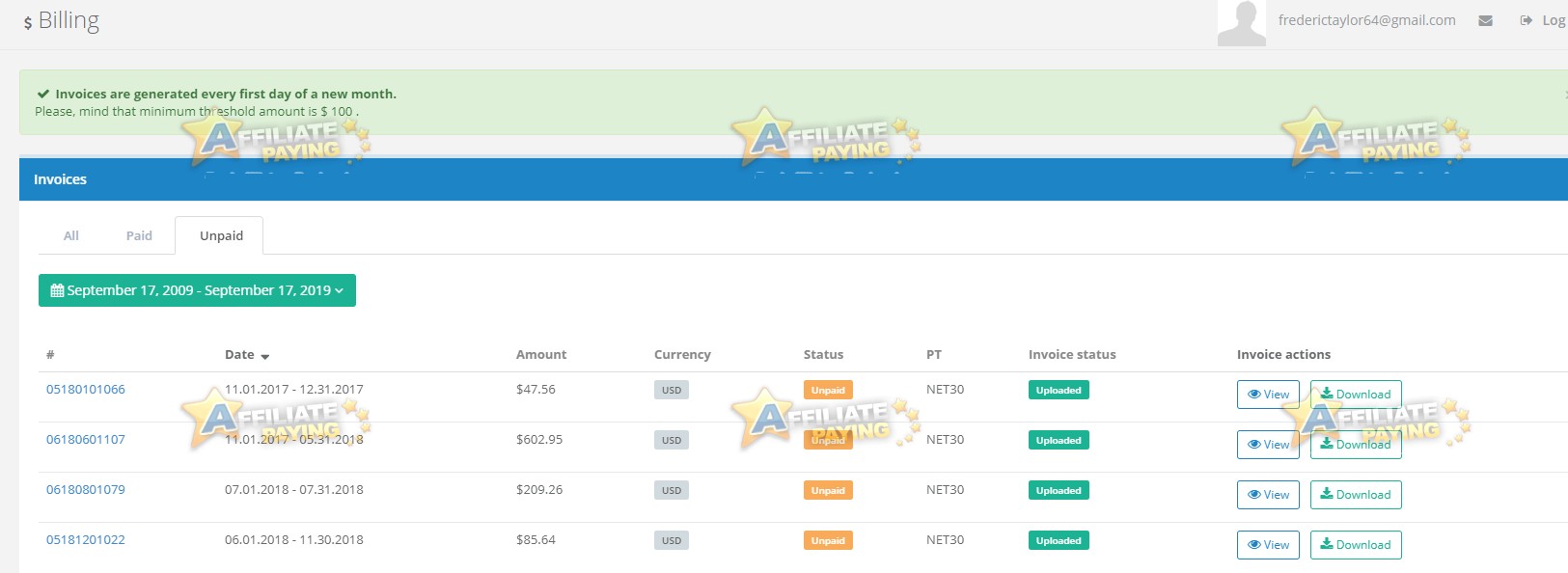The image size is (1568, 573).
Task: Click the Currency column header
Action: 682,355
